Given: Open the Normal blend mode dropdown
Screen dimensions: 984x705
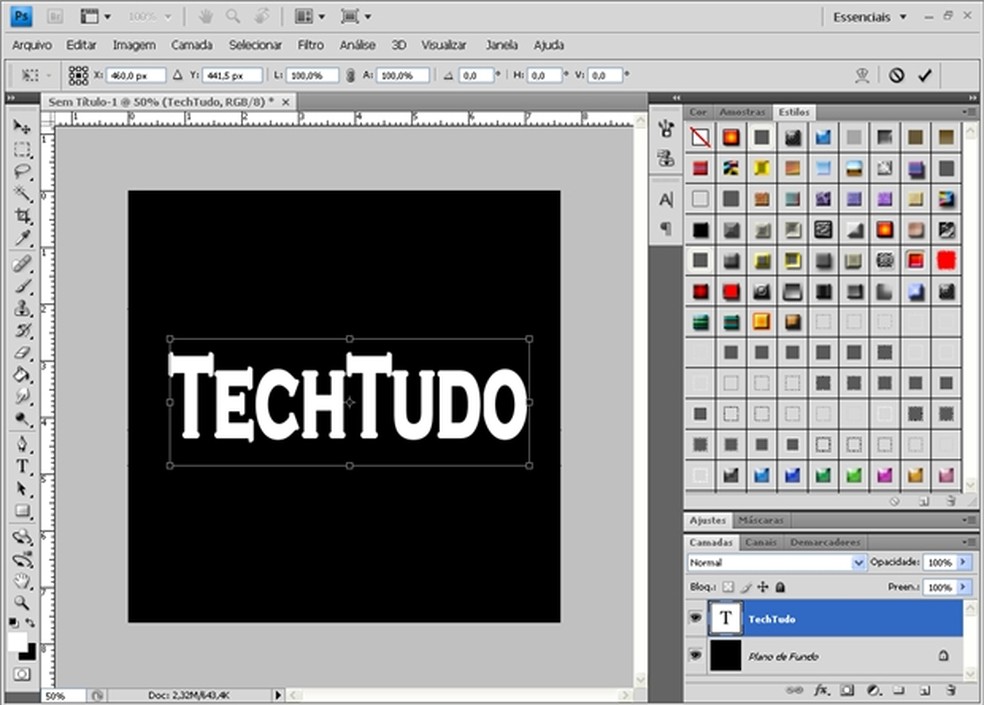Looking at the screenshot, I should click(x=858, y=563).
